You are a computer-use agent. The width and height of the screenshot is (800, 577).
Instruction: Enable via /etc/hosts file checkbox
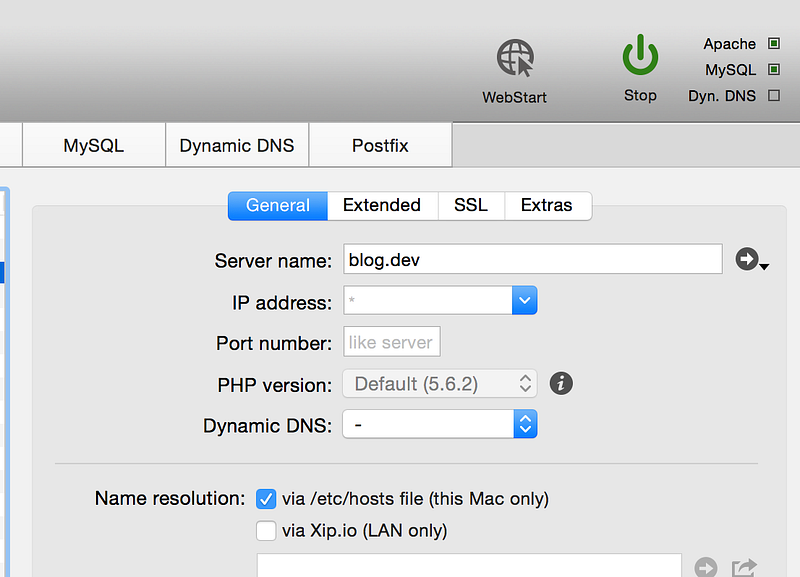tap(266, 498)
